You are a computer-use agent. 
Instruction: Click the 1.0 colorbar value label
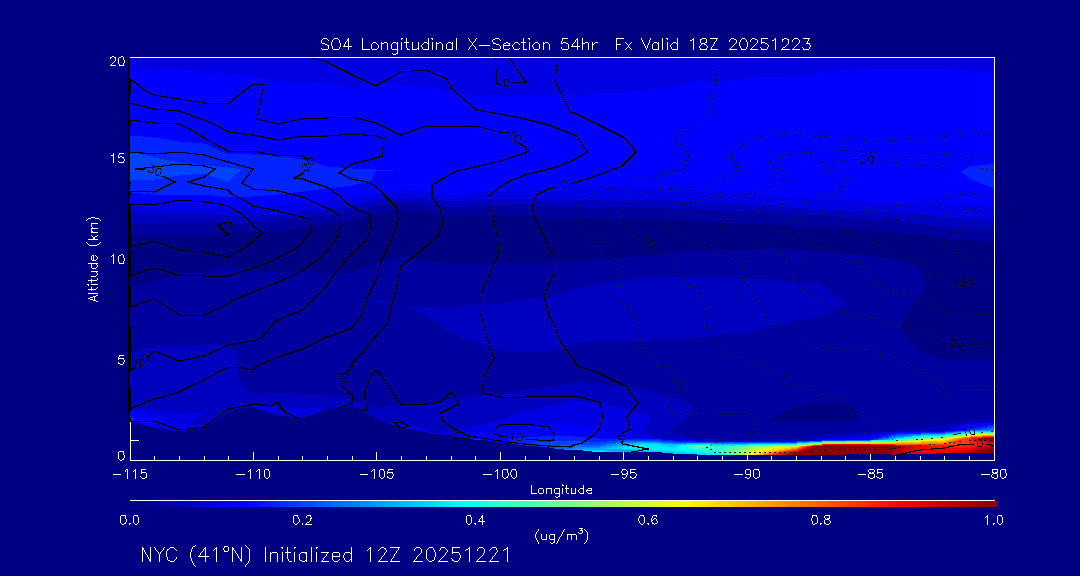(992, 520)
